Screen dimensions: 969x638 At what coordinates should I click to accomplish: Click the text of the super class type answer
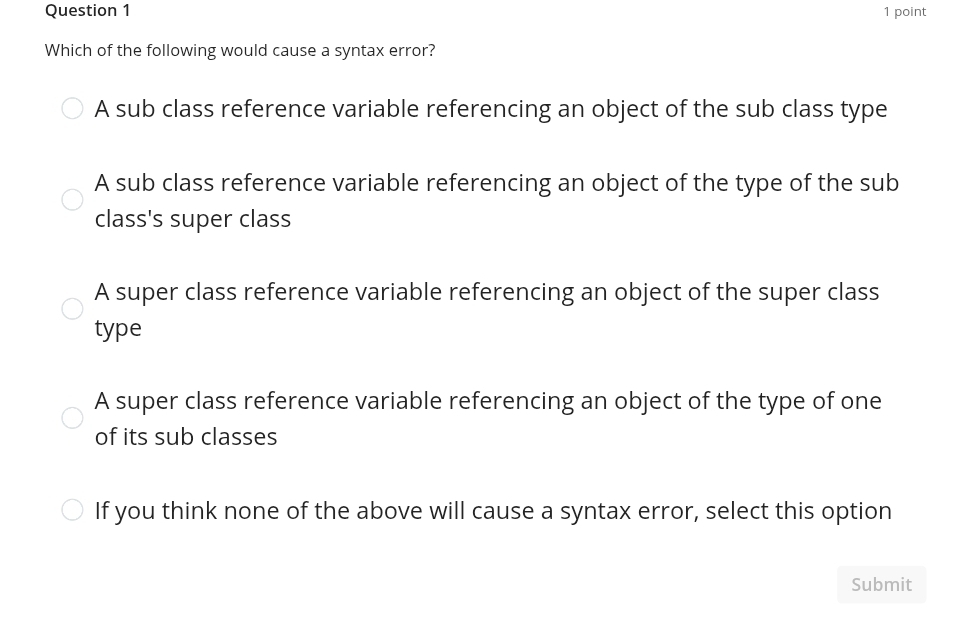pos(486,308)
